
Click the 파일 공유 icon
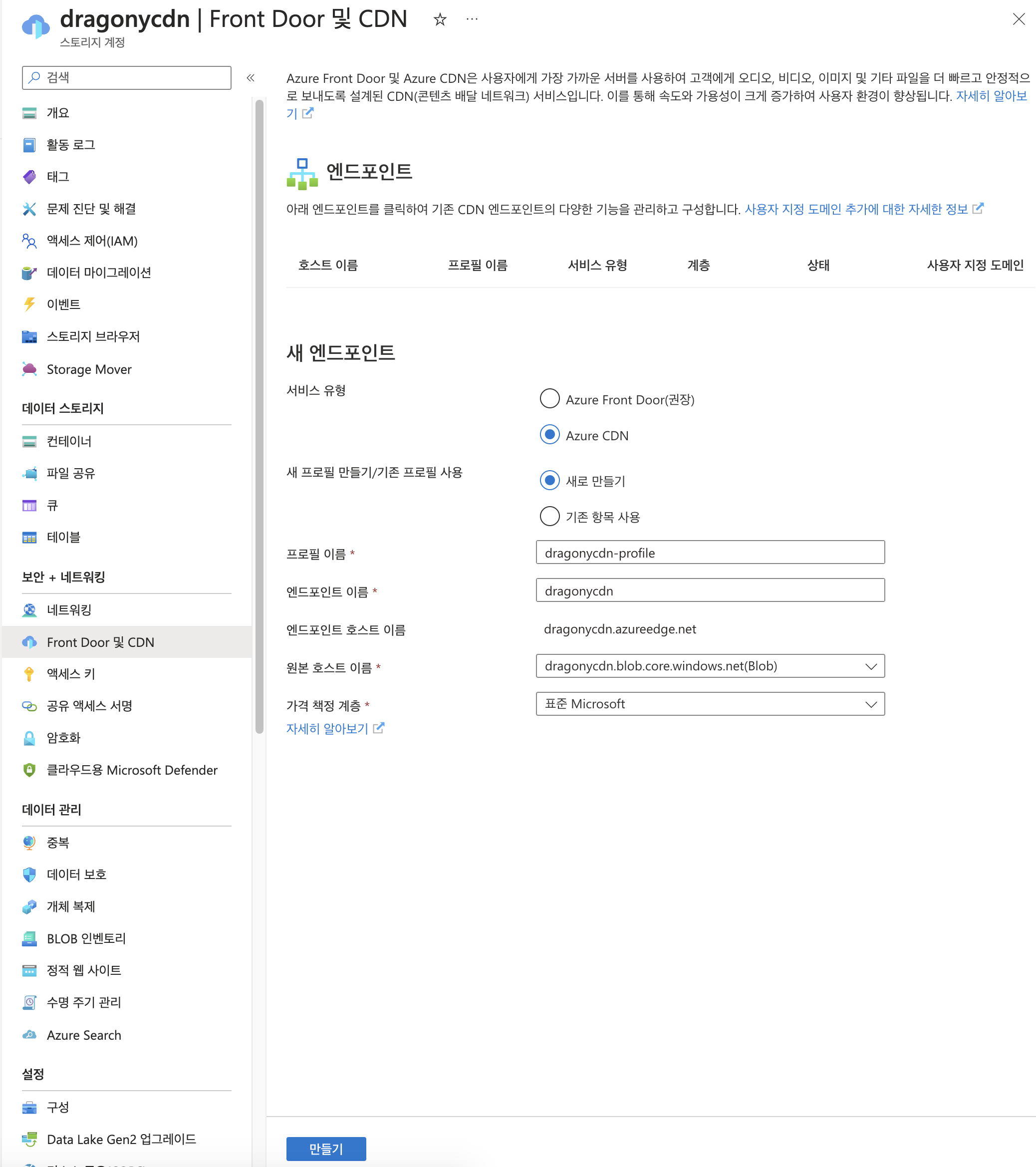click(x=29, y=473)
